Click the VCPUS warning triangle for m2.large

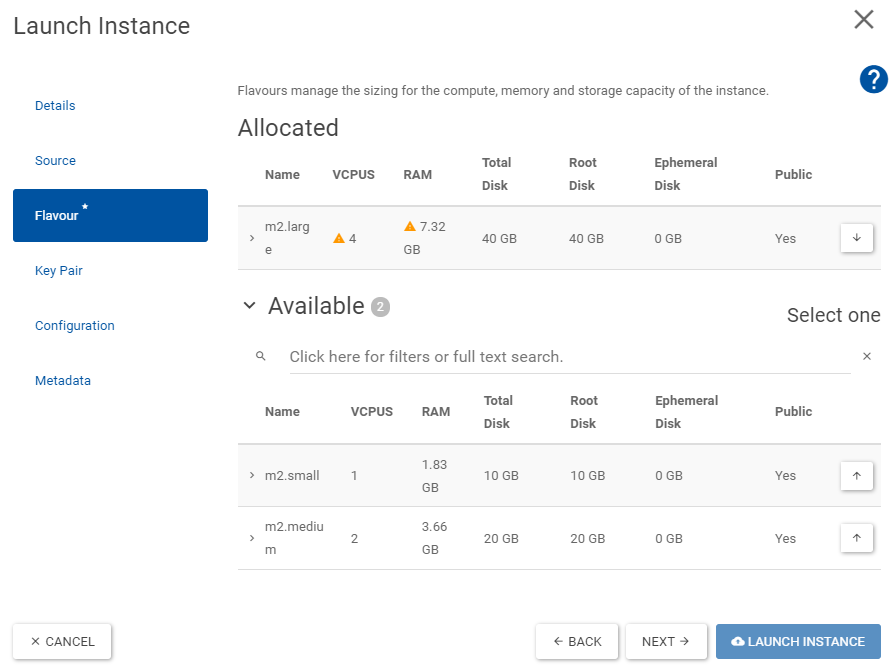pyautogui.click(x=339, y=239)
